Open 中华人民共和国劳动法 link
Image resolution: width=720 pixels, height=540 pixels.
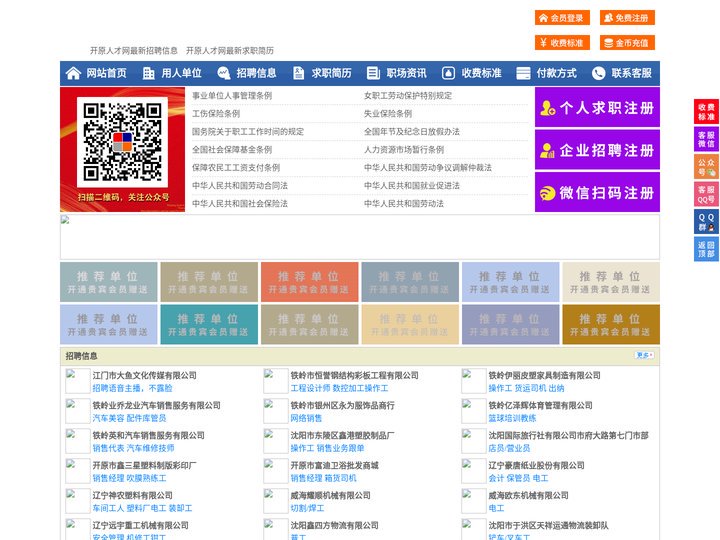coord(404,203)
